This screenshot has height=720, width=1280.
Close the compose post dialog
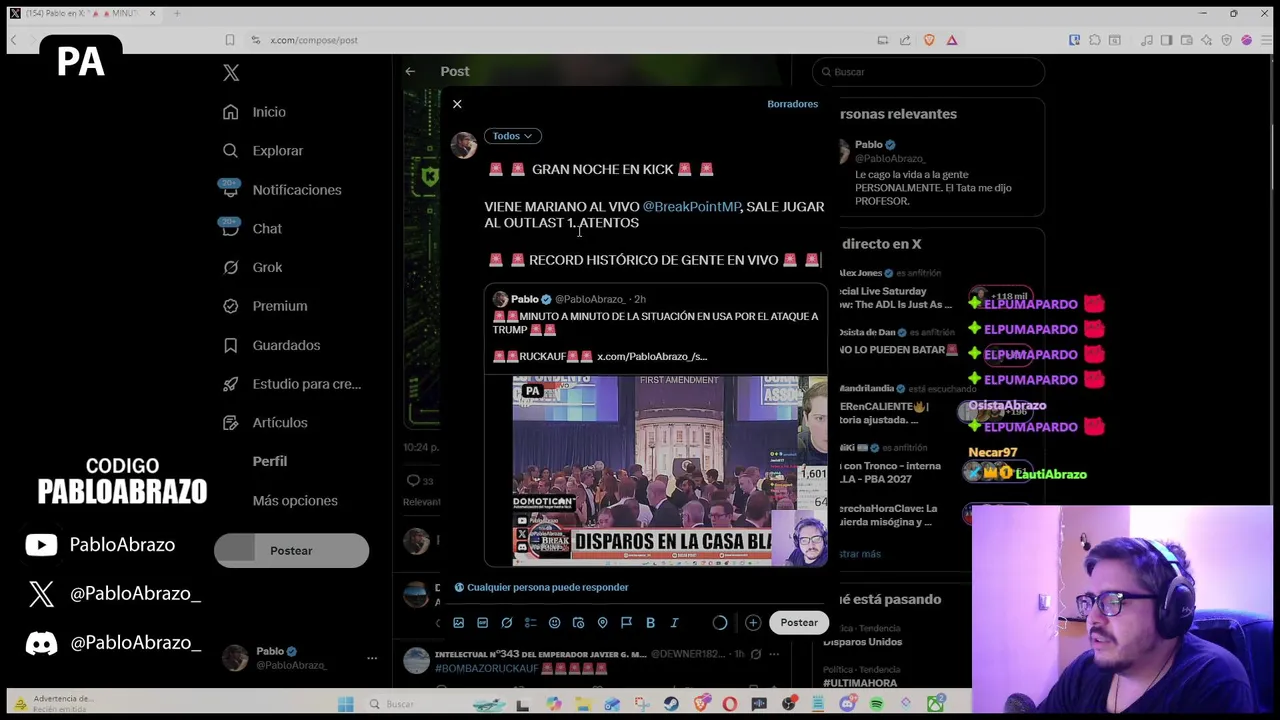pos(457,104)
